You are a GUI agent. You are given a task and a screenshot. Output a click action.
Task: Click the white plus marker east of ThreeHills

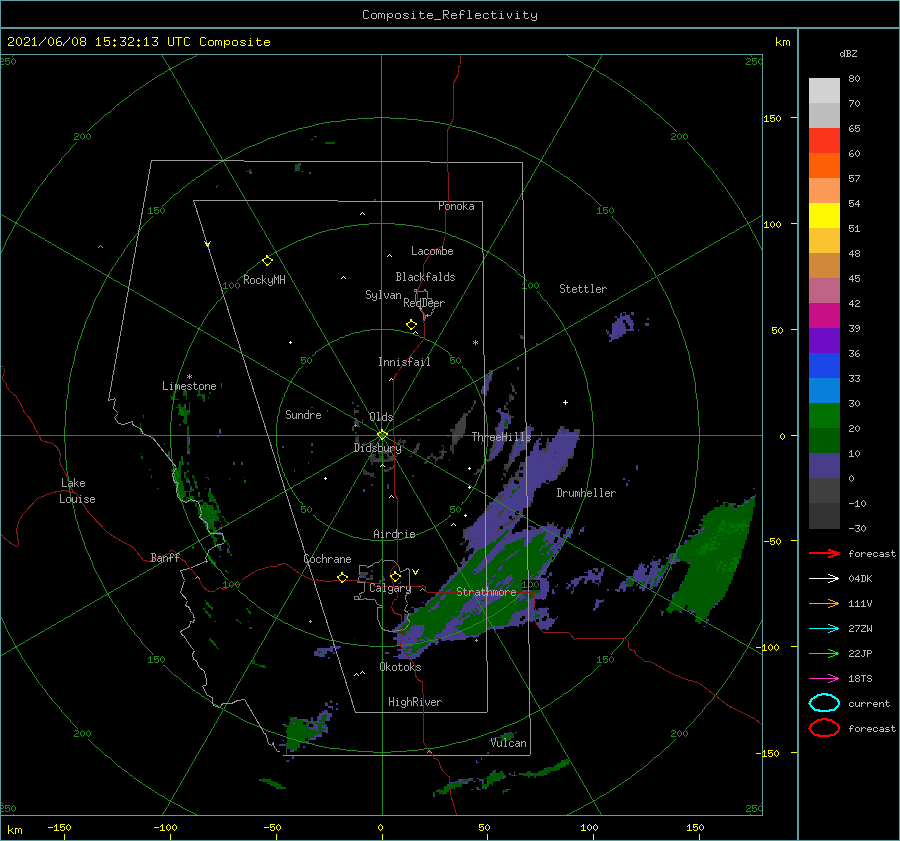pyautogui.click(x=565, y=402)
